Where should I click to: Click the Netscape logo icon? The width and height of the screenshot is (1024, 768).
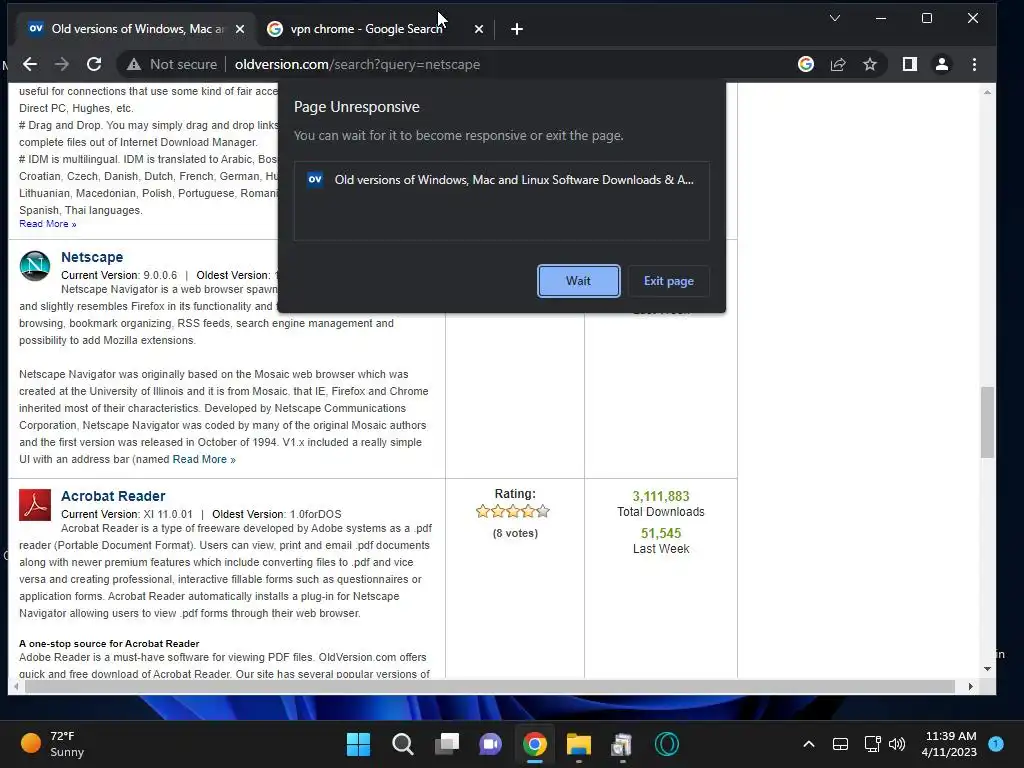pos(35,266)
